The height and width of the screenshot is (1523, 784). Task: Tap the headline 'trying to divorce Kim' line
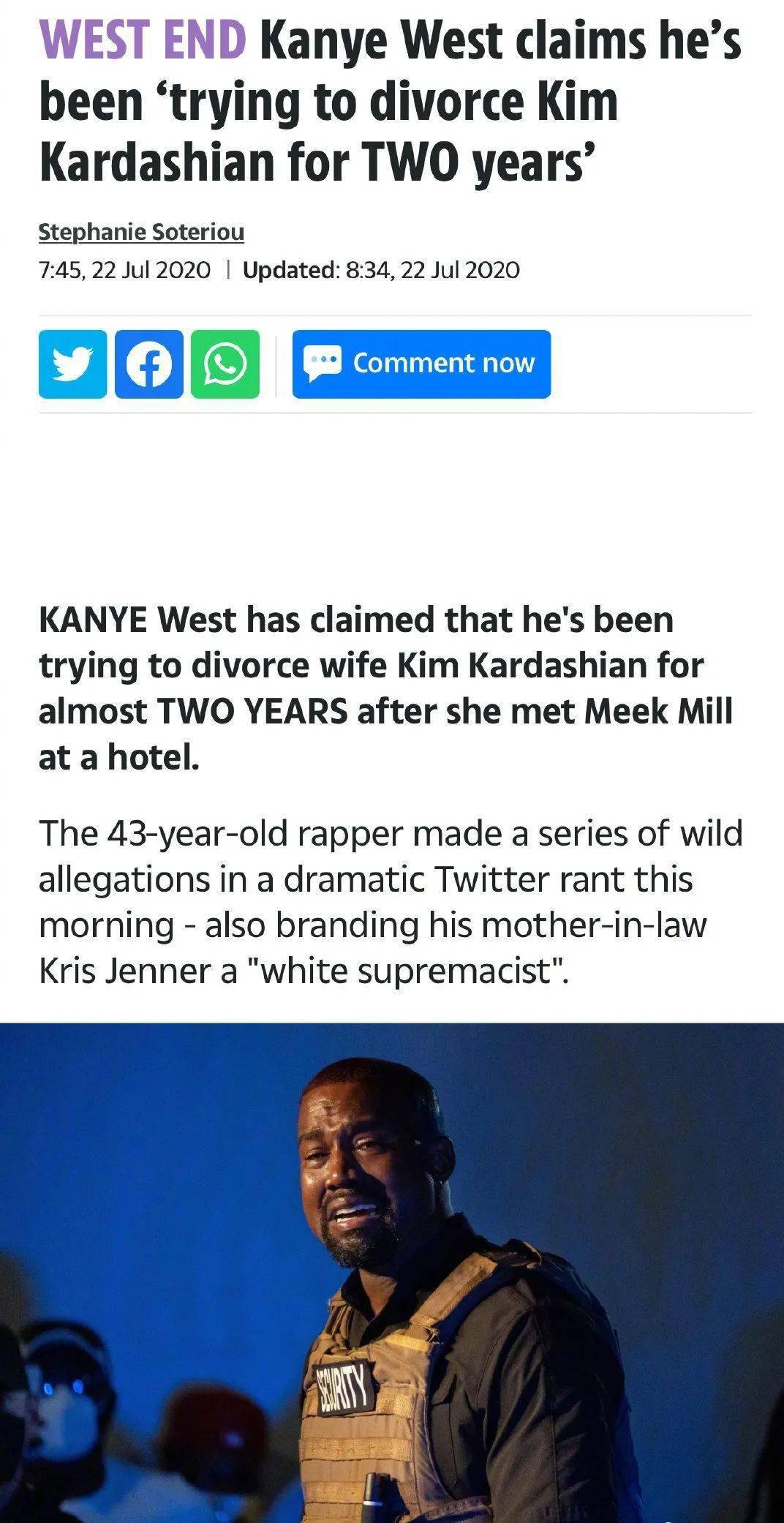point(328,102)
